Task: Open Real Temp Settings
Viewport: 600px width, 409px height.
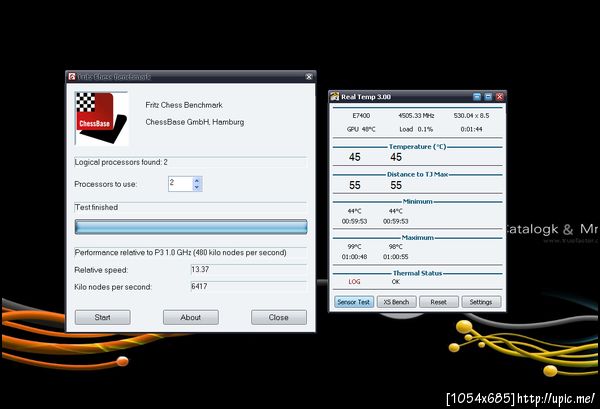Action: coord(481,302)
